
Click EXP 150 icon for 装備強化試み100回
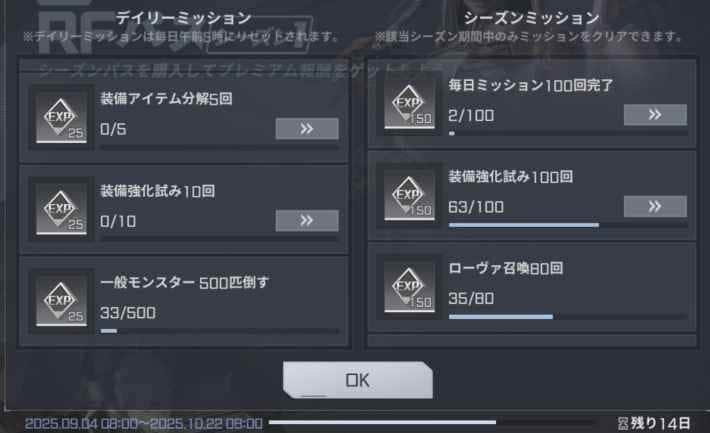(409, 196)
